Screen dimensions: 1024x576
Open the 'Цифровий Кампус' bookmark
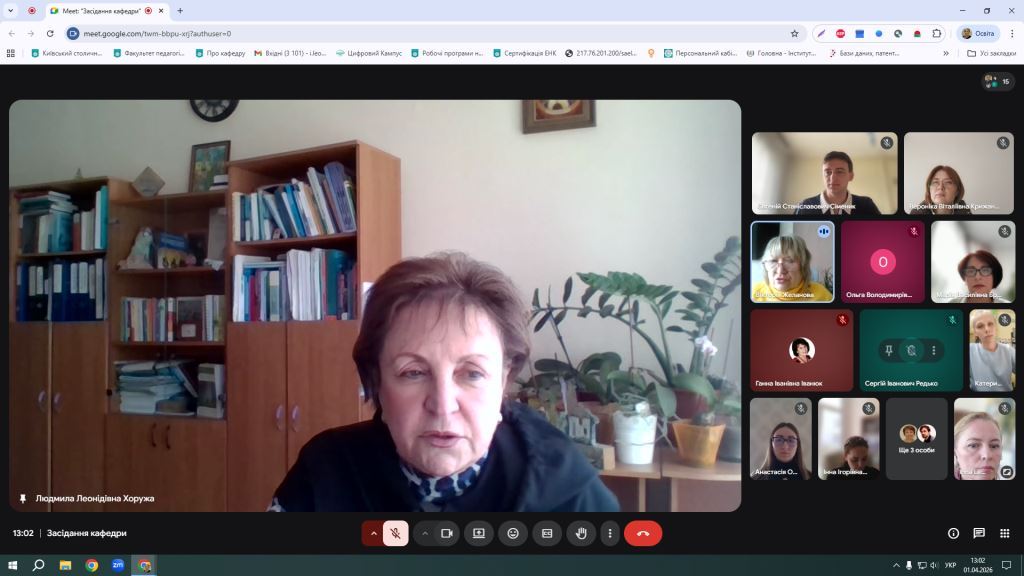pyautogui.click(x=369, y=53)
